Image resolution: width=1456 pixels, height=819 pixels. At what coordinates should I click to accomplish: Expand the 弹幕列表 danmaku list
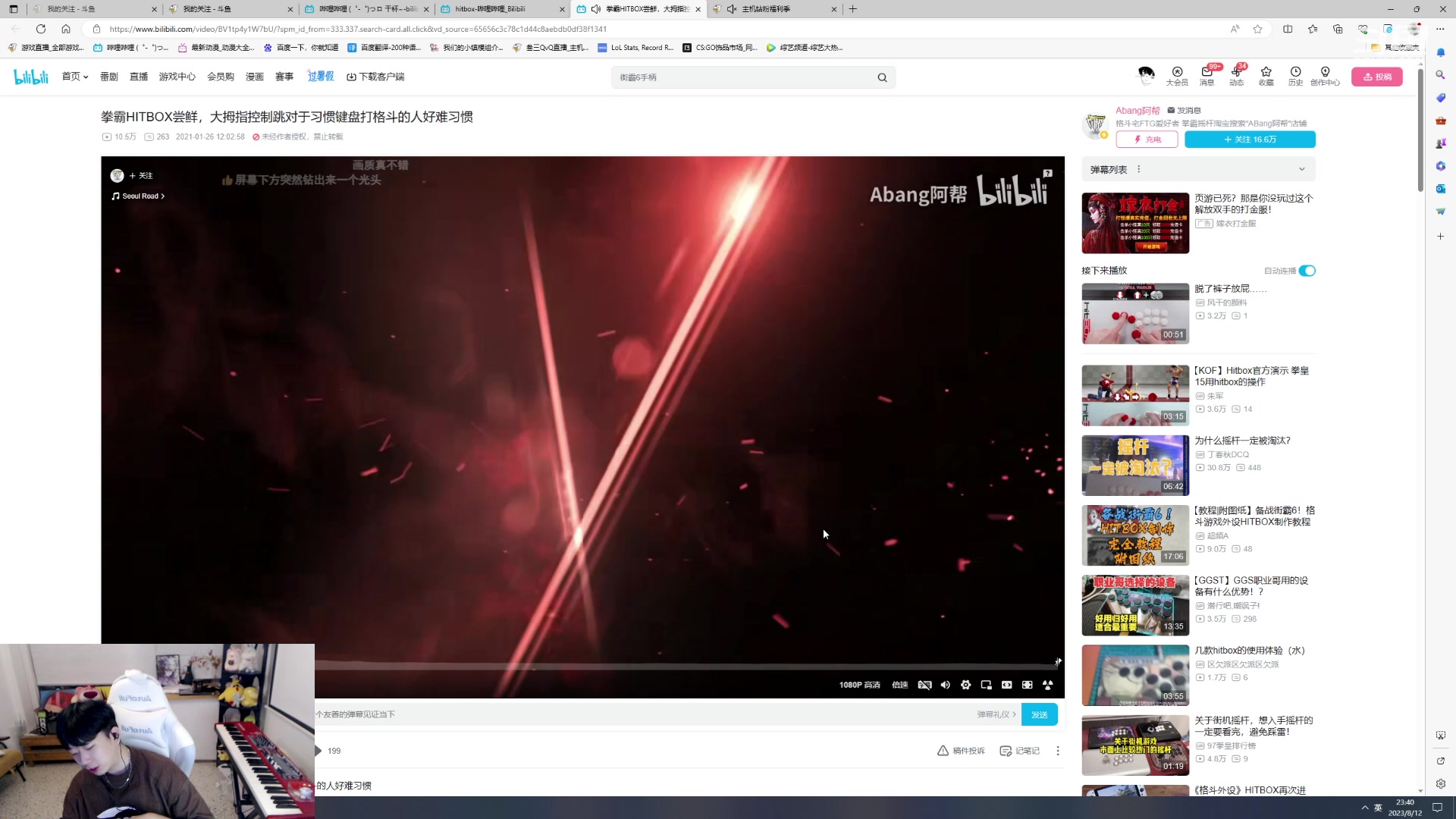pyautogui.click(x=1301, y=169)
